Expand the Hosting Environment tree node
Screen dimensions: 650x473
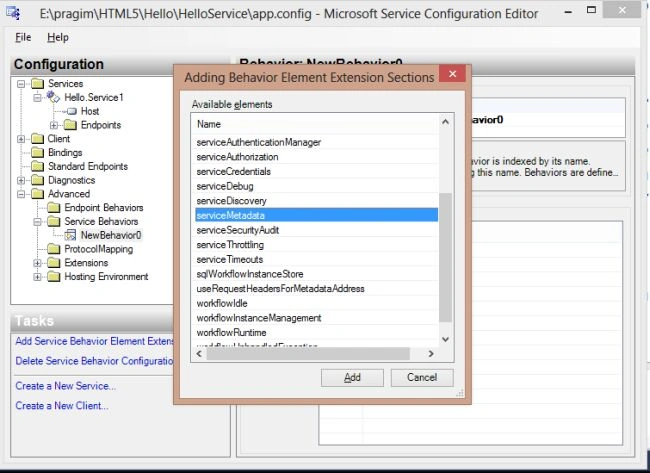37,277
